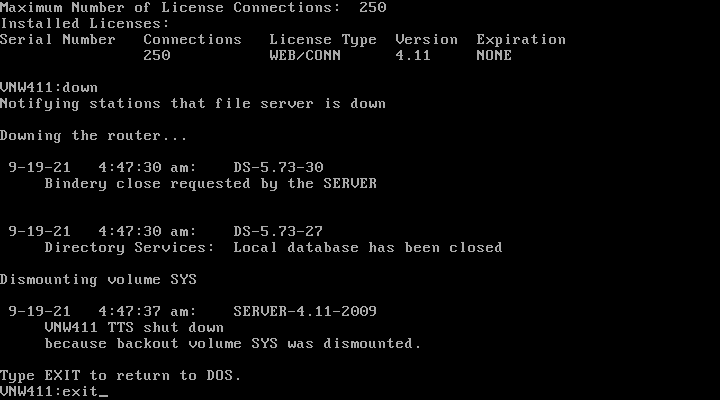Select the 'Version' column header

[x=426, y=39]
